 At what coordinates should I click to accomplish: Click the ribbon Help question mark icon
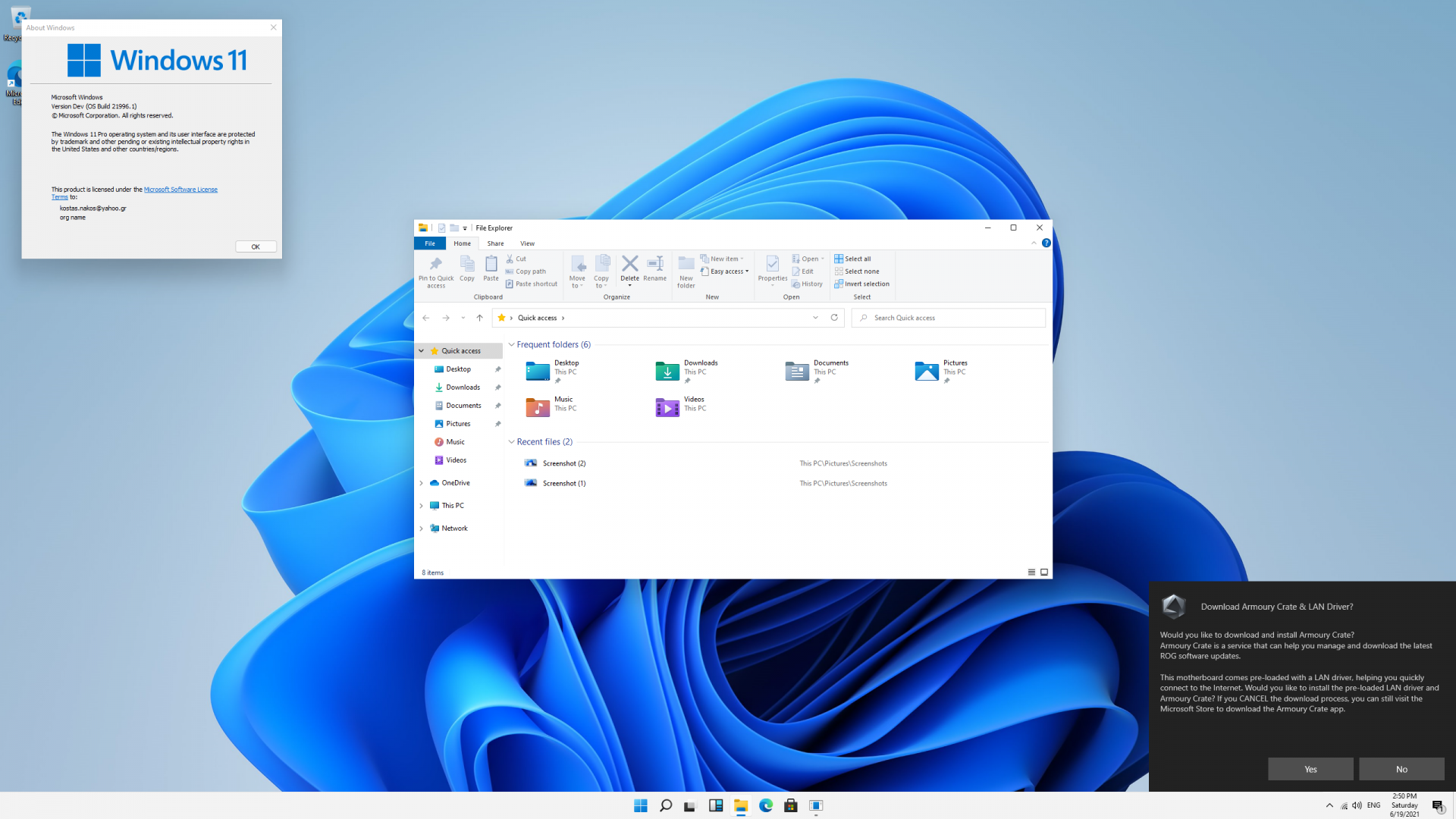1046,243
